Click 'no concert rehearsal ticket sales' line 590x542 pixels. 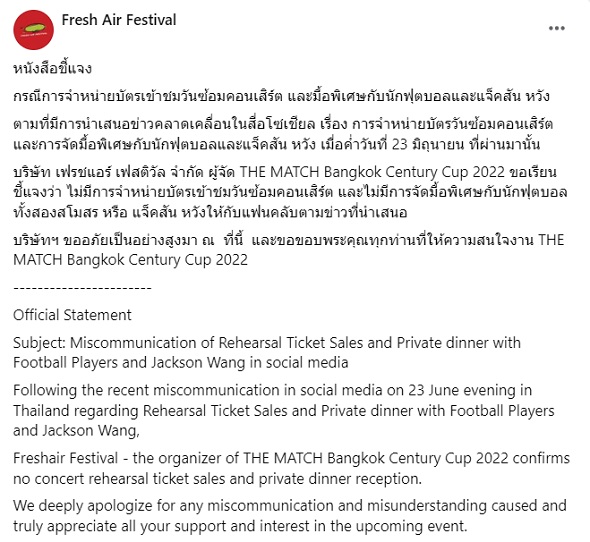point(217,479)
